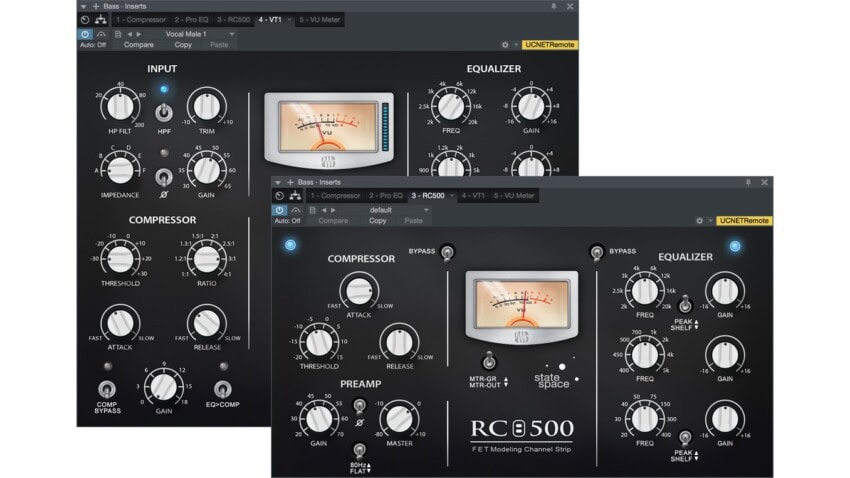Click the RC500 VU meter display
This screenshot has width=850, height=478.
(x=521, y=305)
